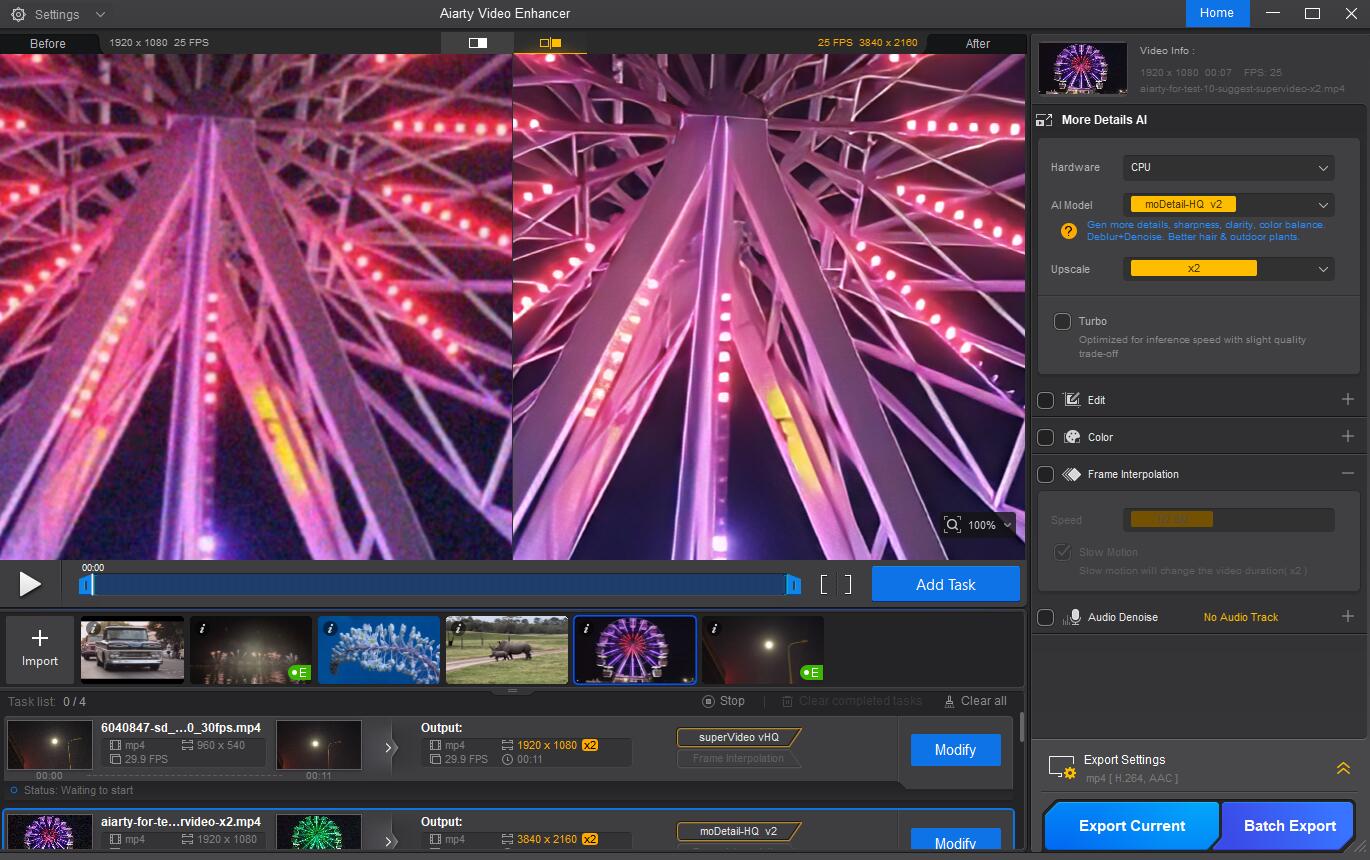
Task: Enable the Turbo checkbox
Action: click(1062, 322)
